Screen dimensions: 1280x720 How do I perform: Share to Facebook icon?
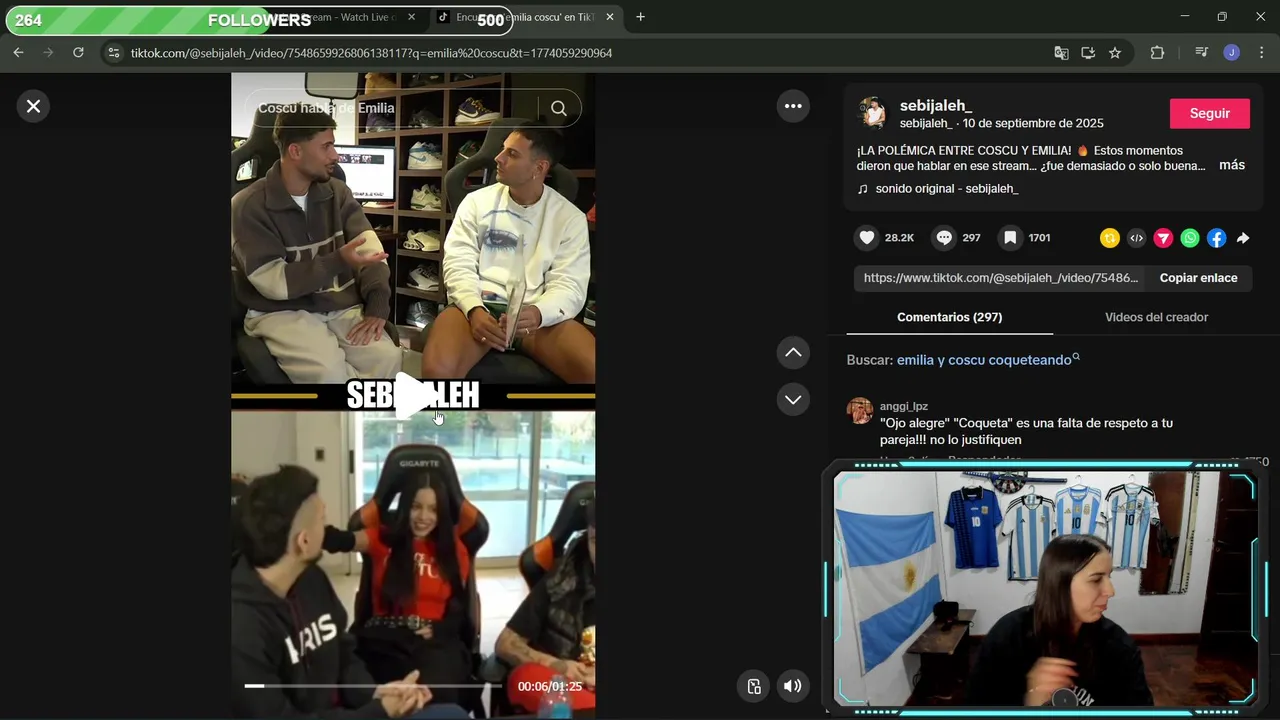[x=1216, y=238]
